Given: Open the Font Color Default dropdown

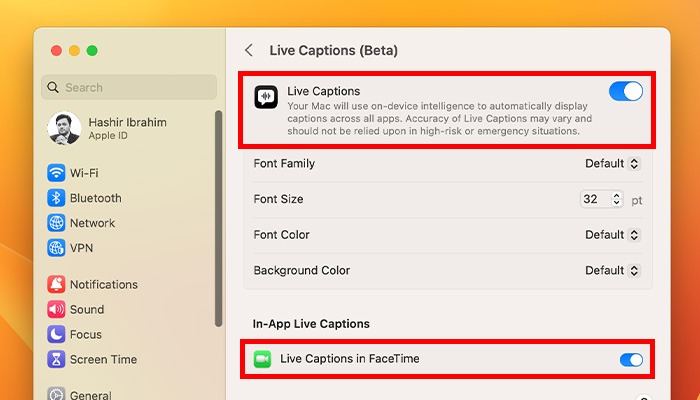Looking at the screenshot, I should (x=613, y=235).
